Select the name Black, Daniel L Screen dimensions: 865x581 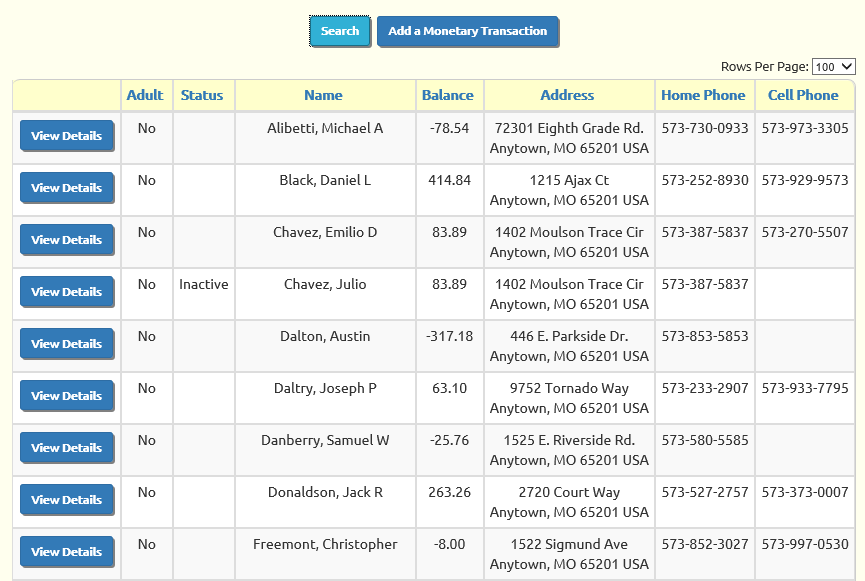(x=325, y=180)
